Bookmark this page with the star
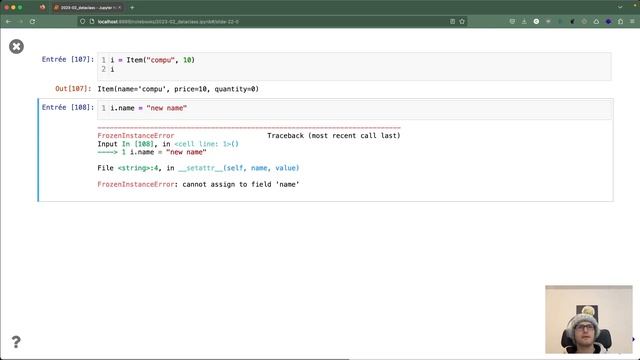The height and width of the screenshot is (360, 640). tap(462, 21)
